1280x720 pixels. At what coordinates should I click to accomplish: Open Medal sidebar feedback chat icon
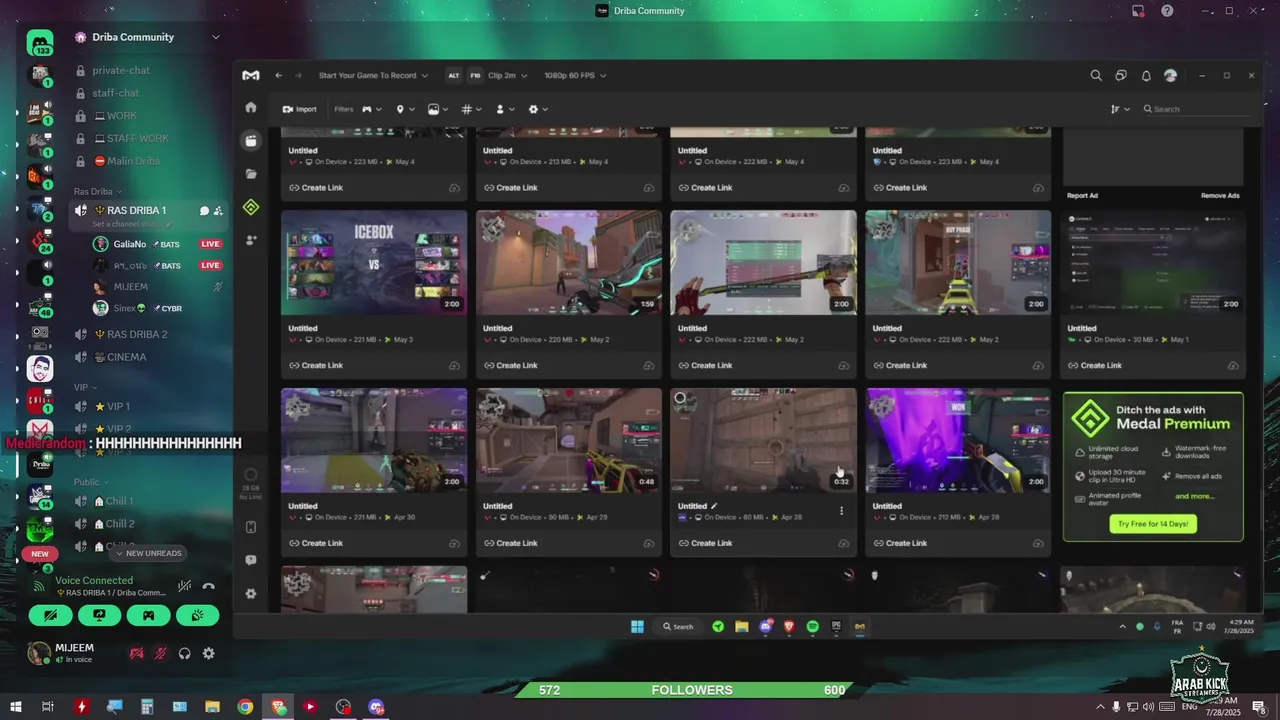pos(251,560)
